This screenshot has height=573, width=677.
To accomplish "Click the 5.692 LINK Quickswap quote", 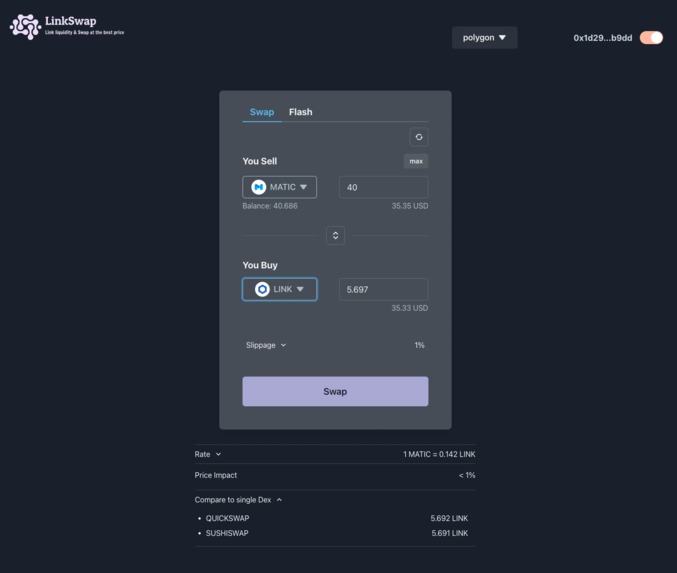I will coord(449,518).
